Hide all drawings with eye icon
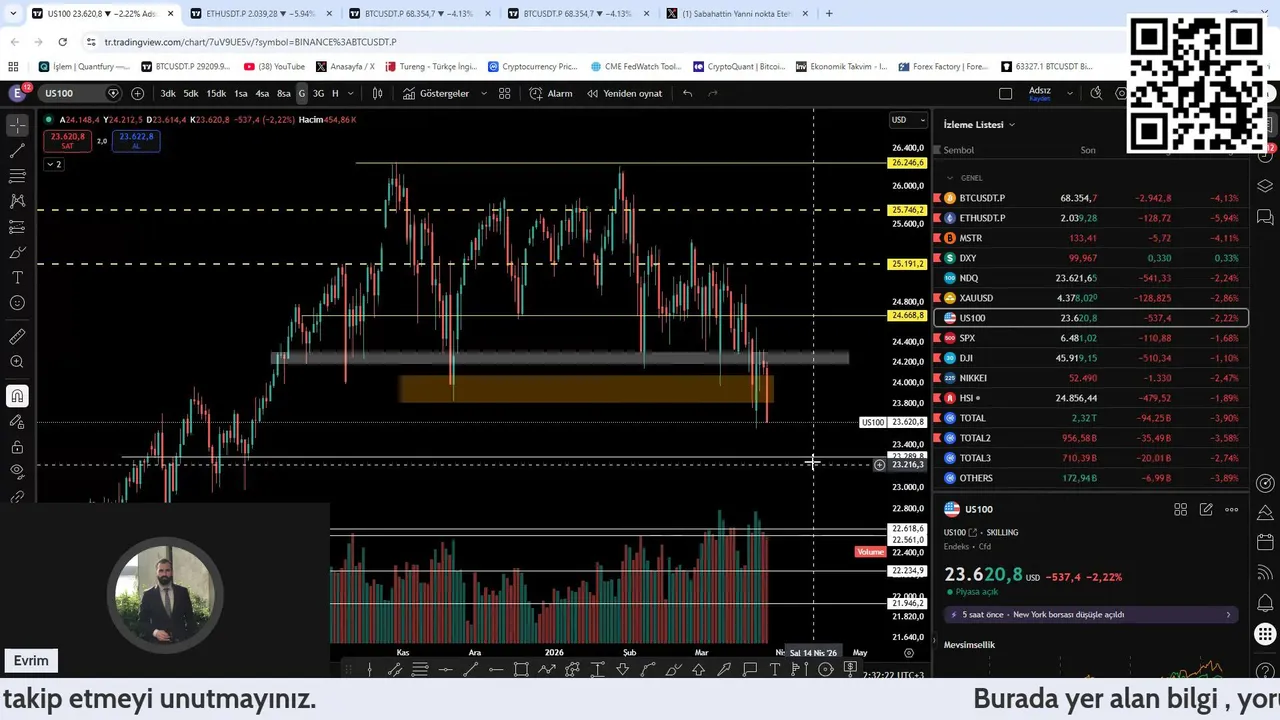1280x720 pixels. click(17, 472)
